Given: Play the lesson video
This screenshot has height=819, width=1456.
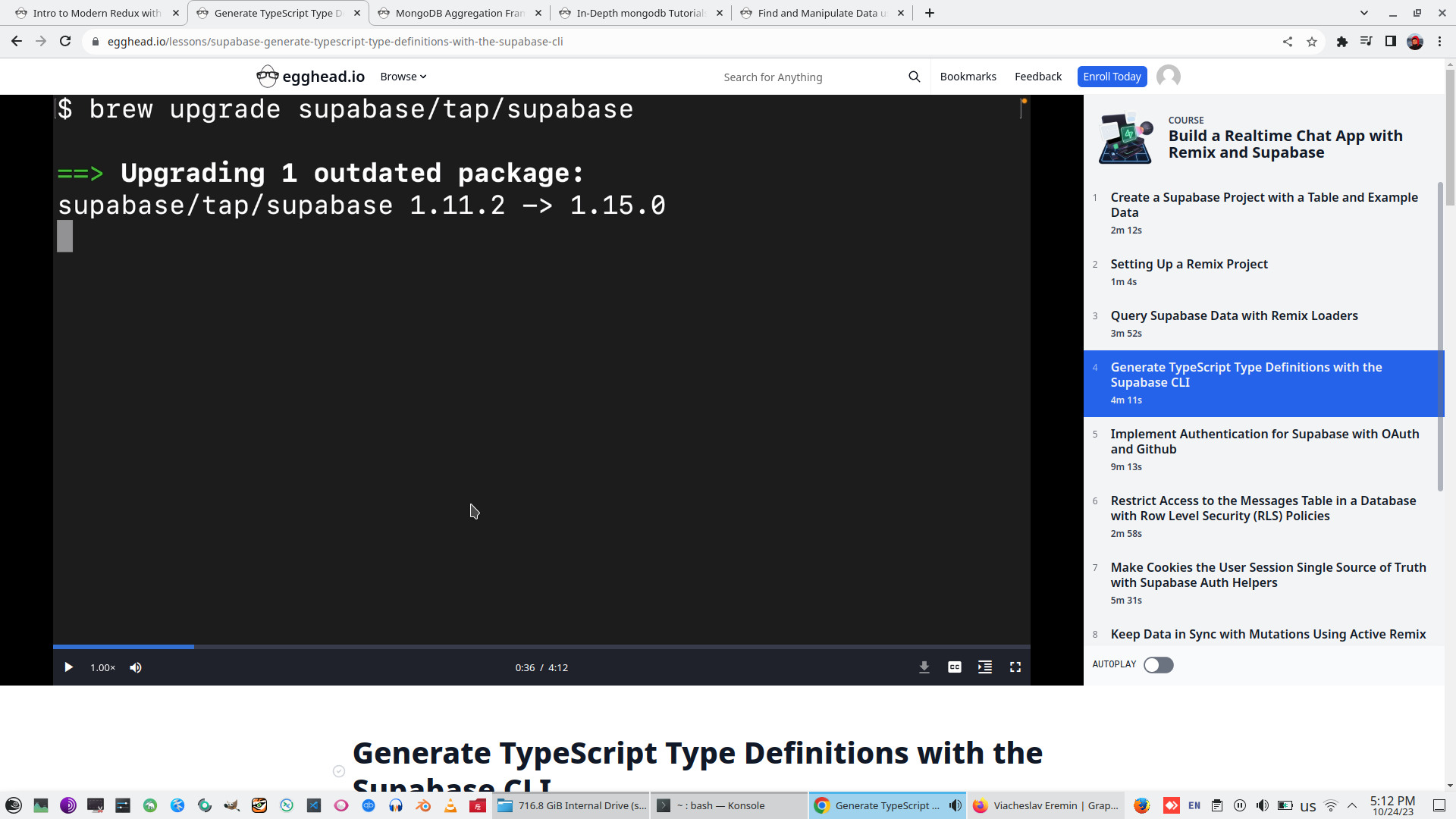Looking at the screenshot, I should click(x=68, y=667).
